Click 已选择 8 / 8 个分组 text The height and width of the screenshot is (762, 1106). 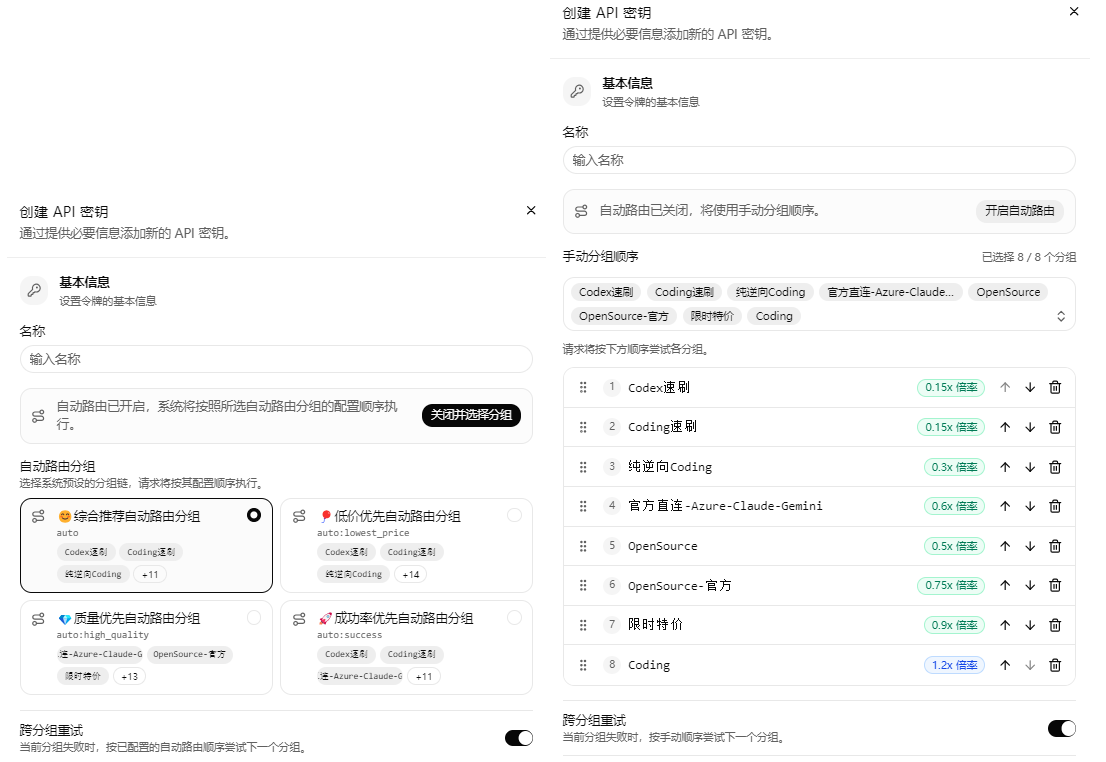1029,257
